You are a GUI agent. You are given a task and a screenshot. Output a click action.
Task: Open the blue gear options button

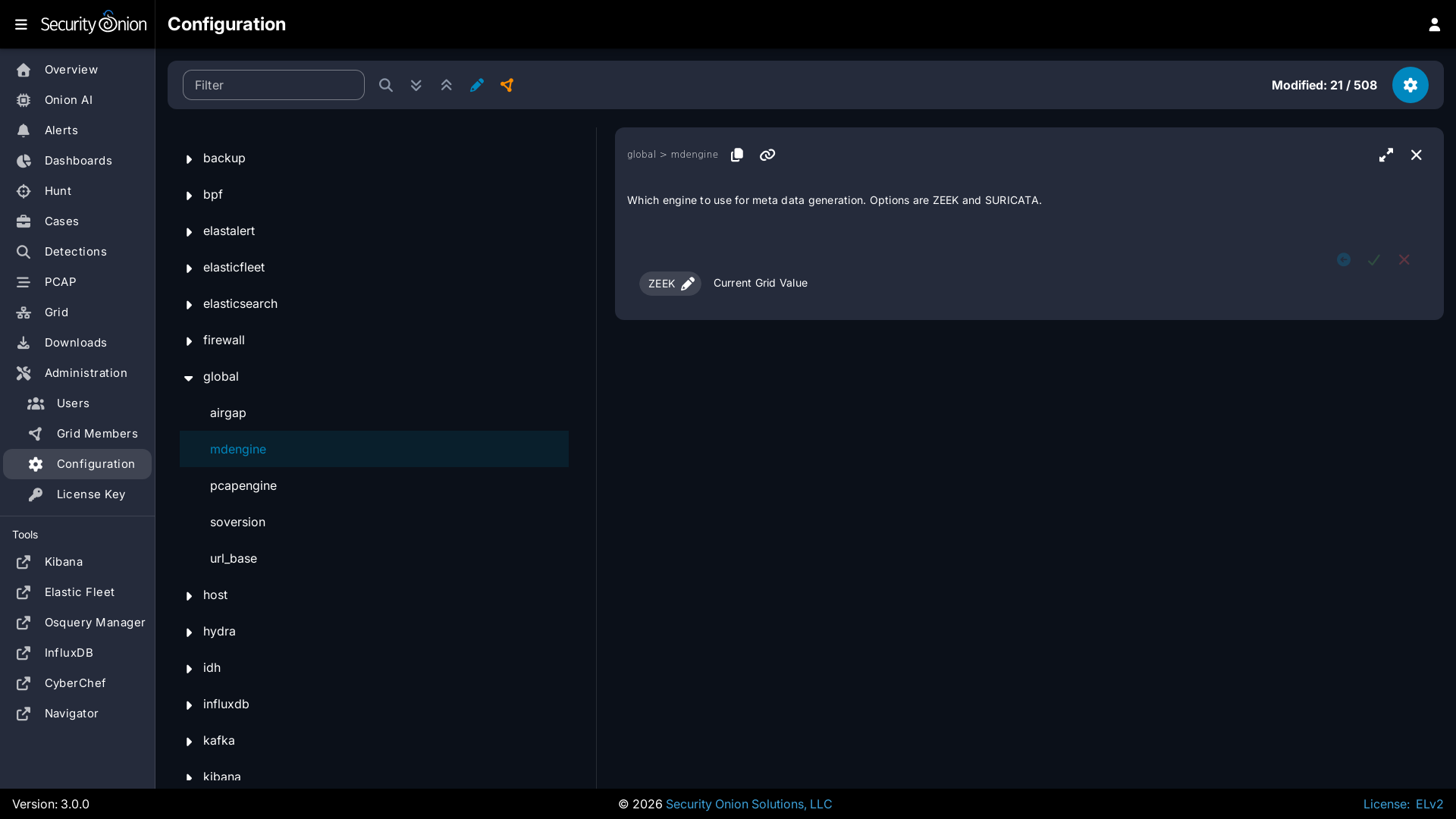point(1410,85)
